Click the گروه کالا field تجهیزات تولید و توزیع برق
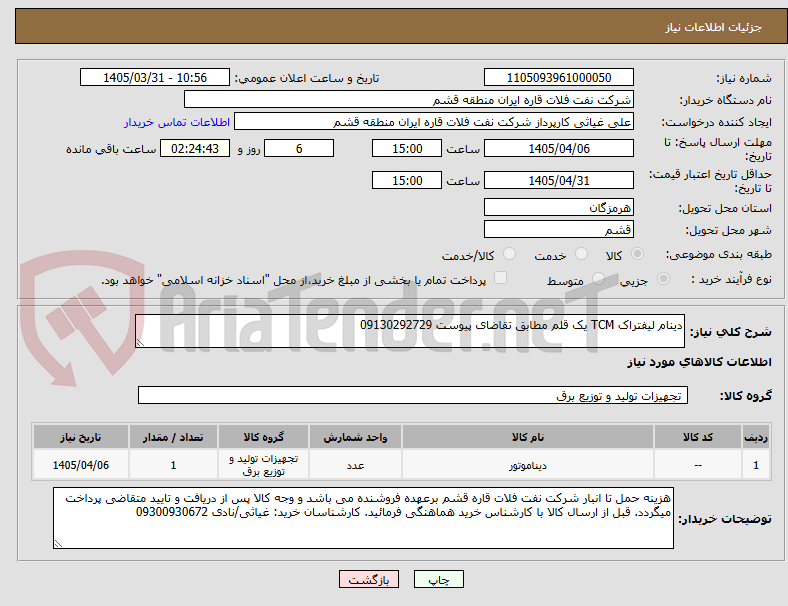Viewport: 788px width, 606px height. [413, 395]
